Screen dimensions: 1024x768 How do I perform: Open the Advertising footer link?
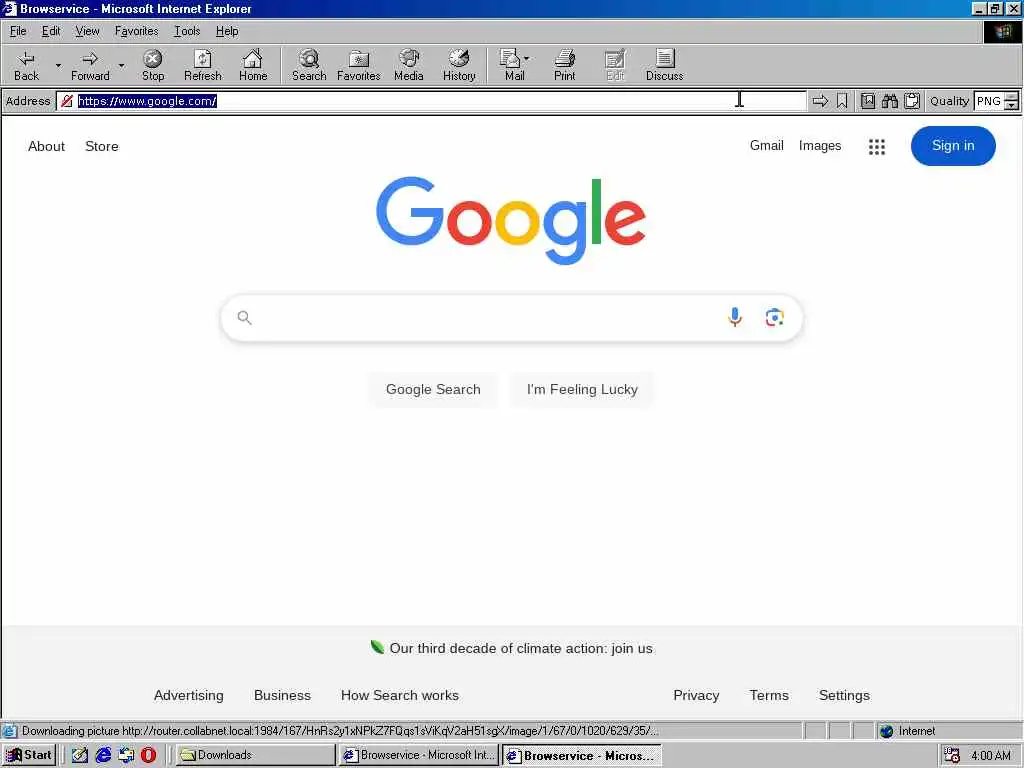189,696
